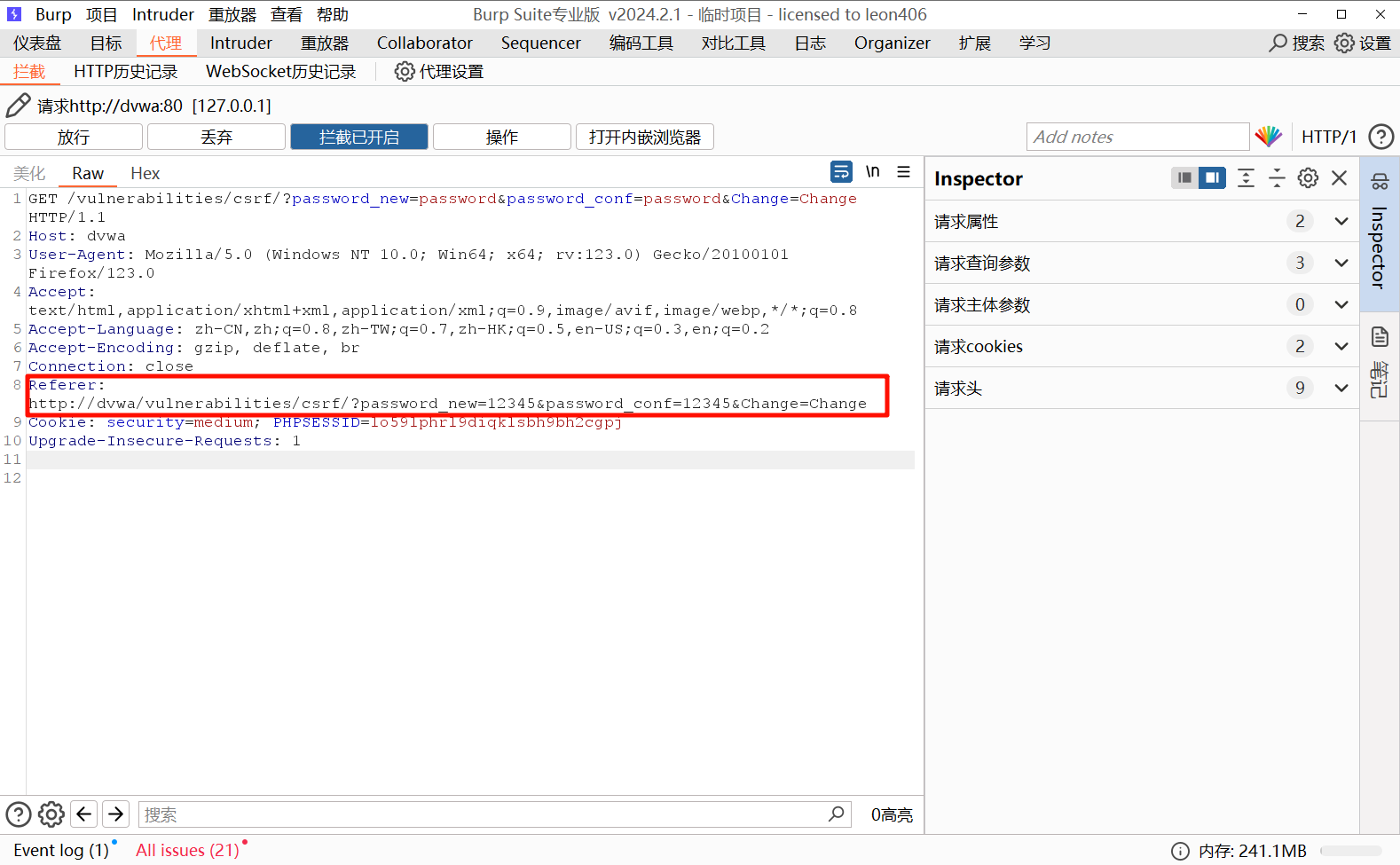This screenshot has width=1400, height=865.
Task: Toggle show non-printable chars \n
Action: click(x=873, y=171)
